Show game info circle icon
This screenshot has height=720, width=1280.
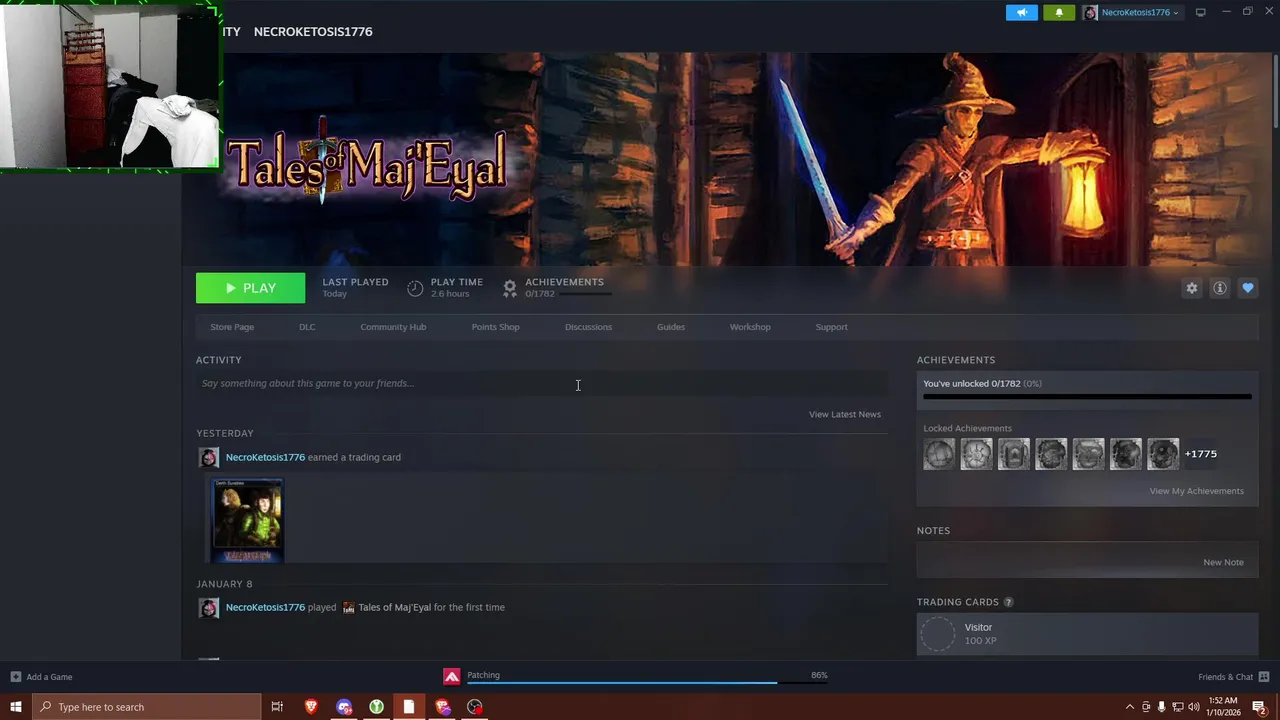1220,288
